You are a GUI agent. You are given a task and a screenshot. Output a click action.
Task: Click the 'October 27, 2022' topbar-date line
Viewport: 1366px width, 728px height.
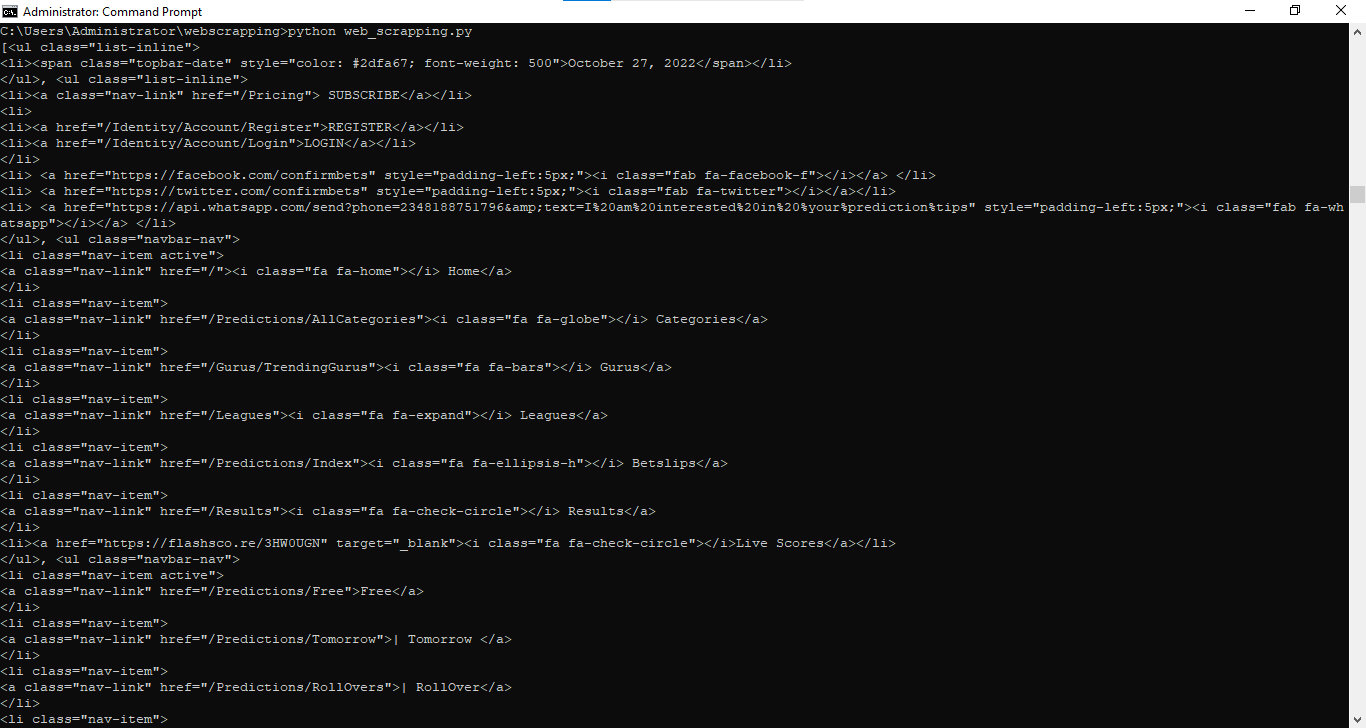(x=396, y=63)
